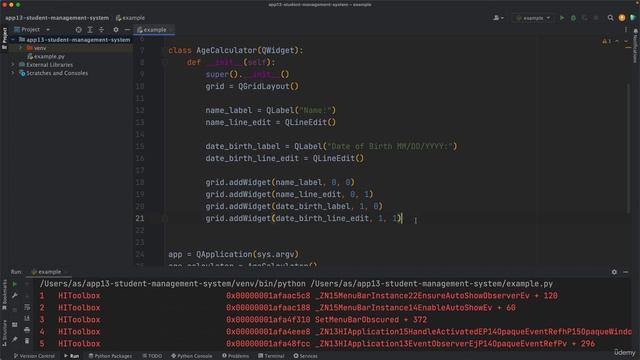The image size is (640, 360).
Task: Expand the venv folder
Action: pos(20,48)
